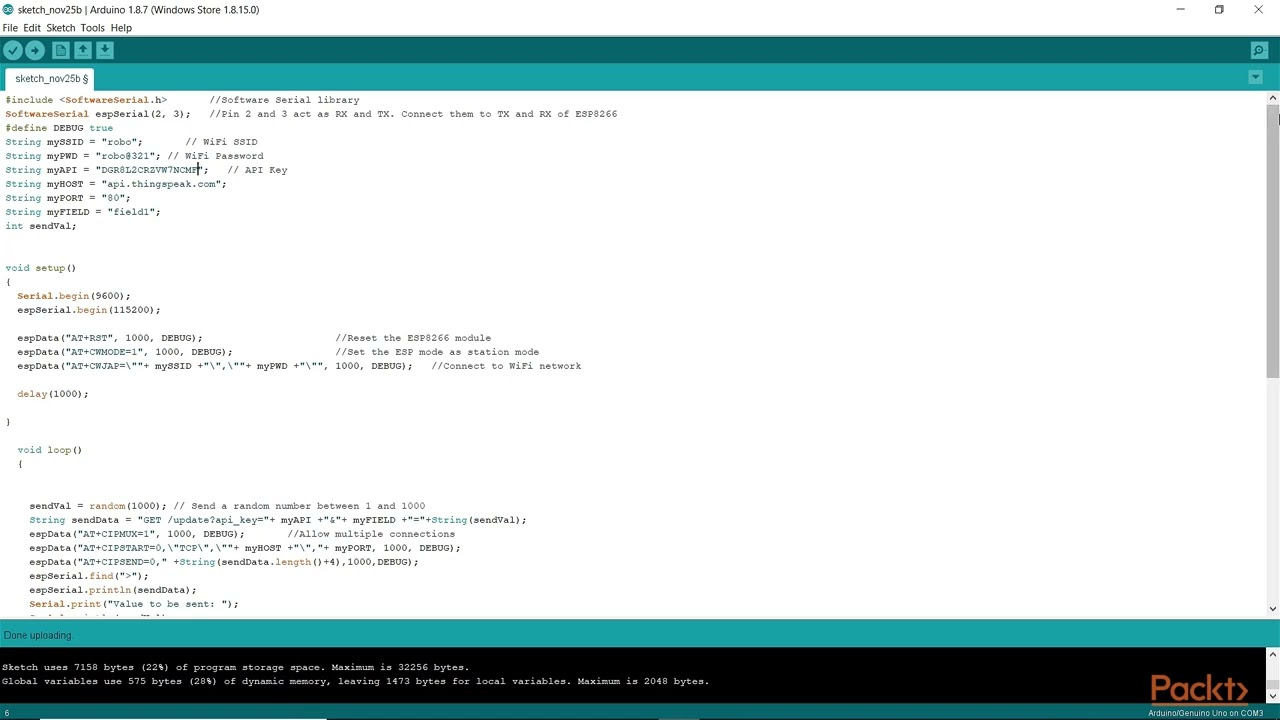Image resolution: width=1280 pixels, height=720 pixels.
Task: Click the 'Global variables use 575 bytes' line
Action: (356, 681)
